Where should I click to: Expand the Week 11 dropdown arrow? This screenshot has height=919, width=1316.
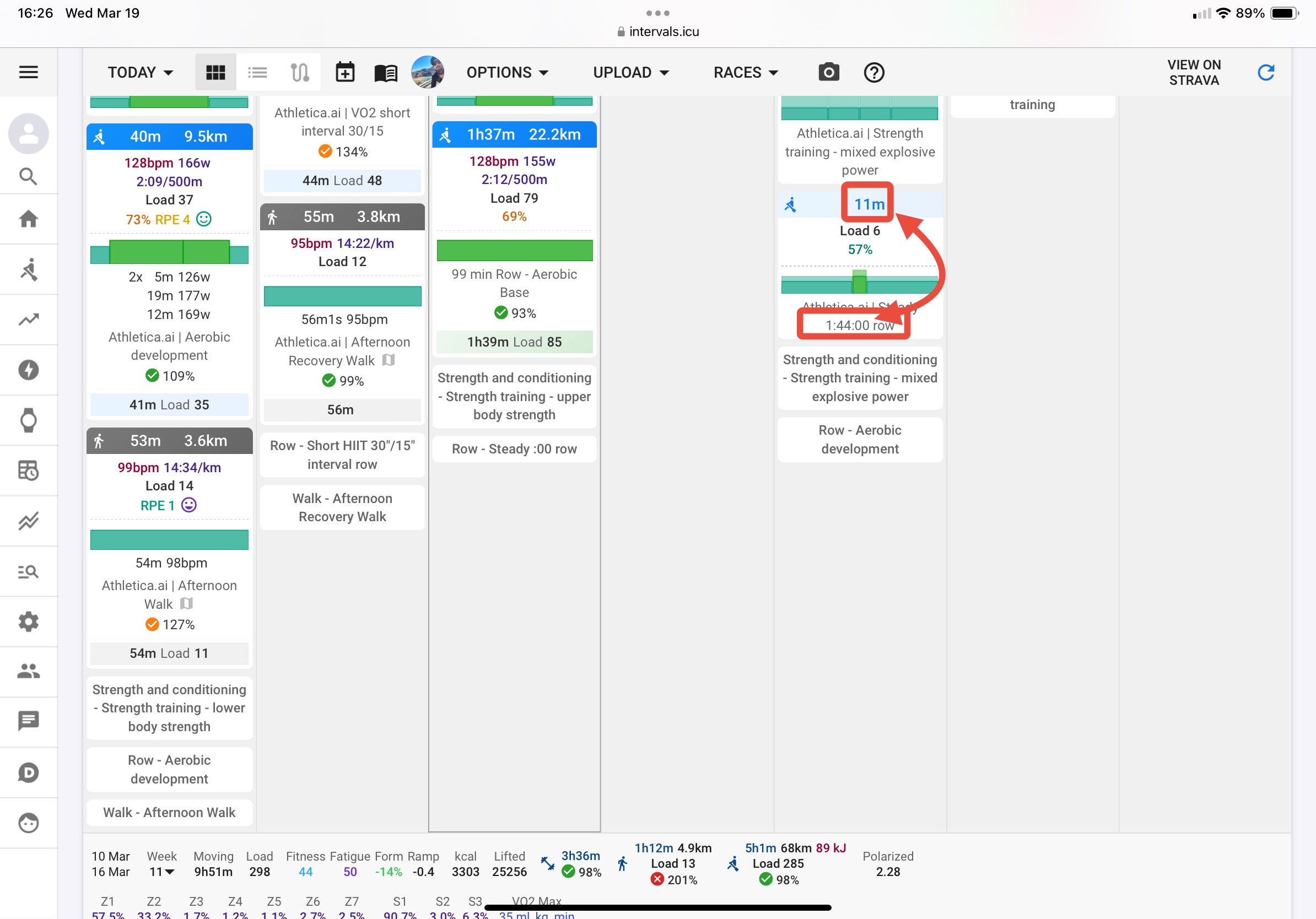[170, 872]
